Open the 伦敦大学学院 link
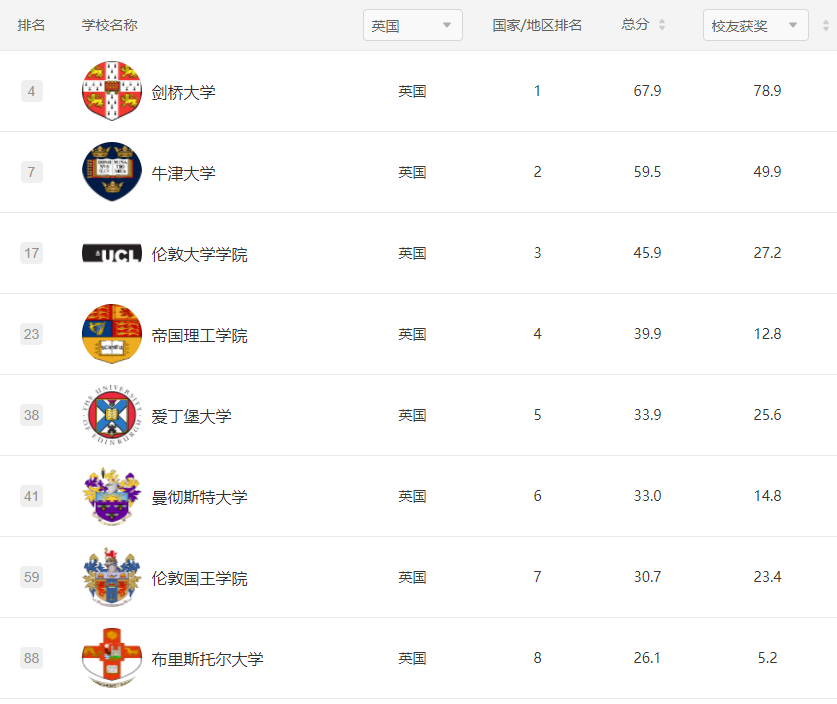Viewport: 837px width, 704px height. [200, 255]
